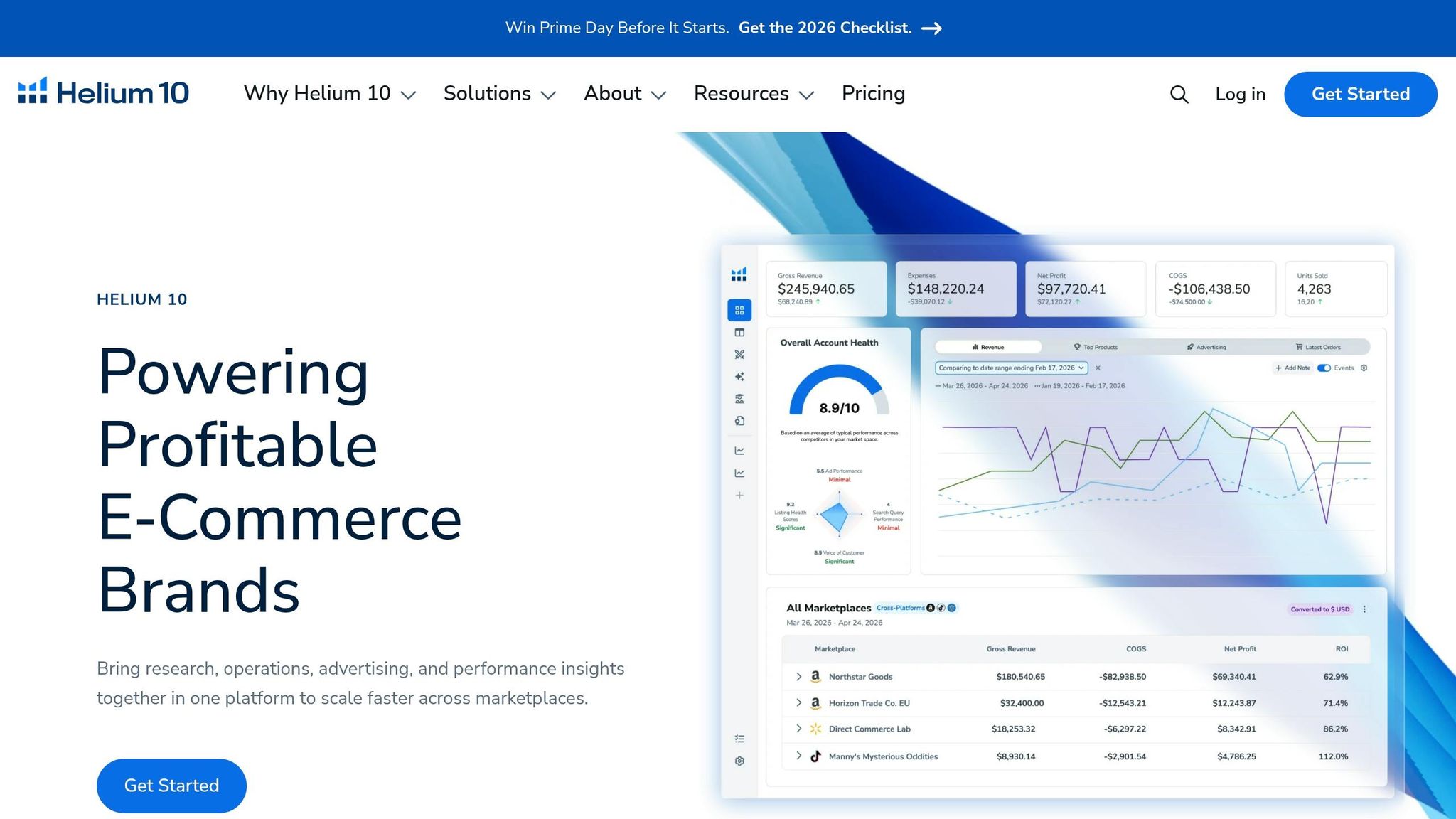Open the Pricing page

point(873,94)
